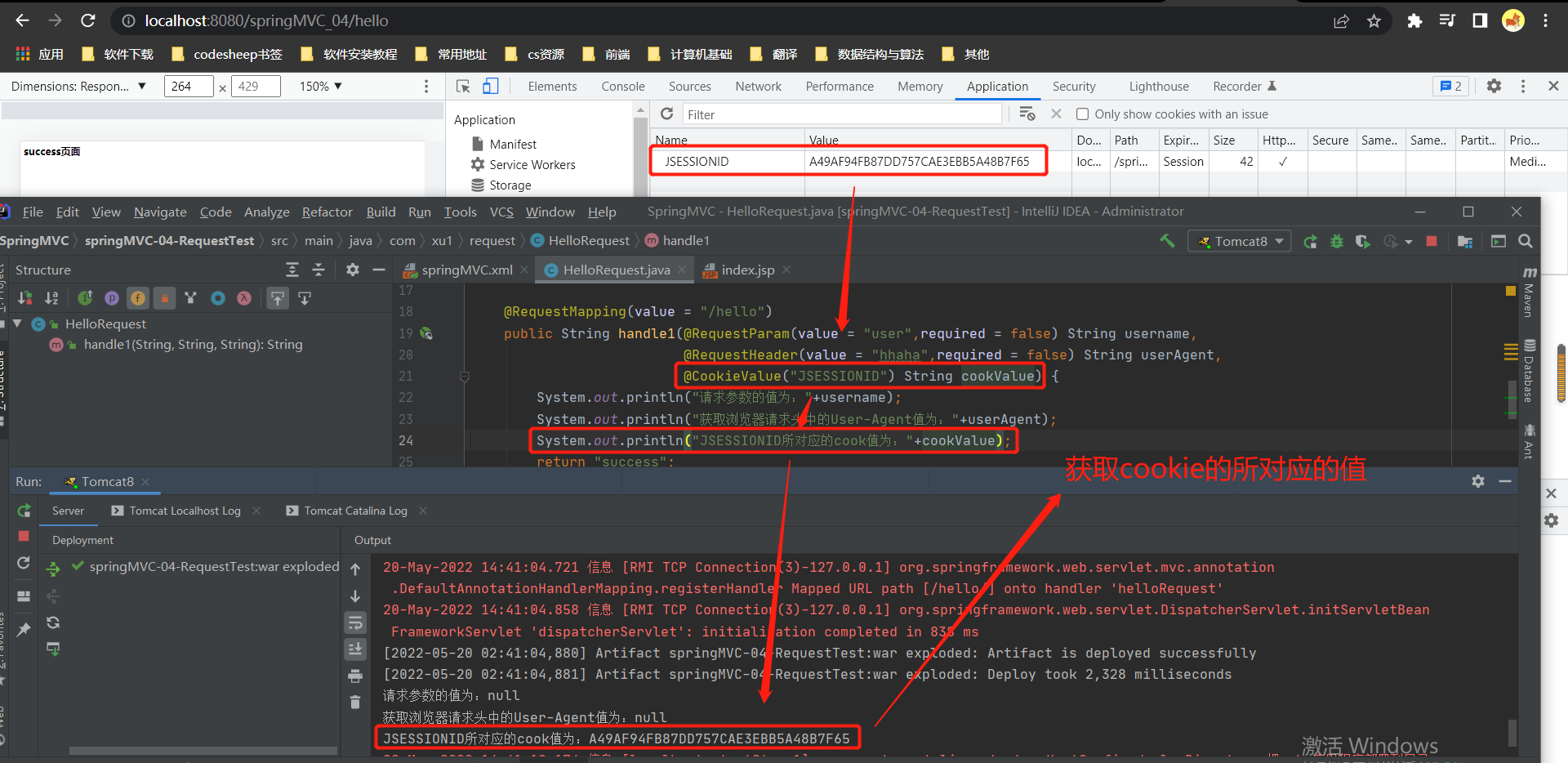Viewport: 1568px width, 763px height.
Task: Stop server in Run panel sidebar
Action: 24,536
